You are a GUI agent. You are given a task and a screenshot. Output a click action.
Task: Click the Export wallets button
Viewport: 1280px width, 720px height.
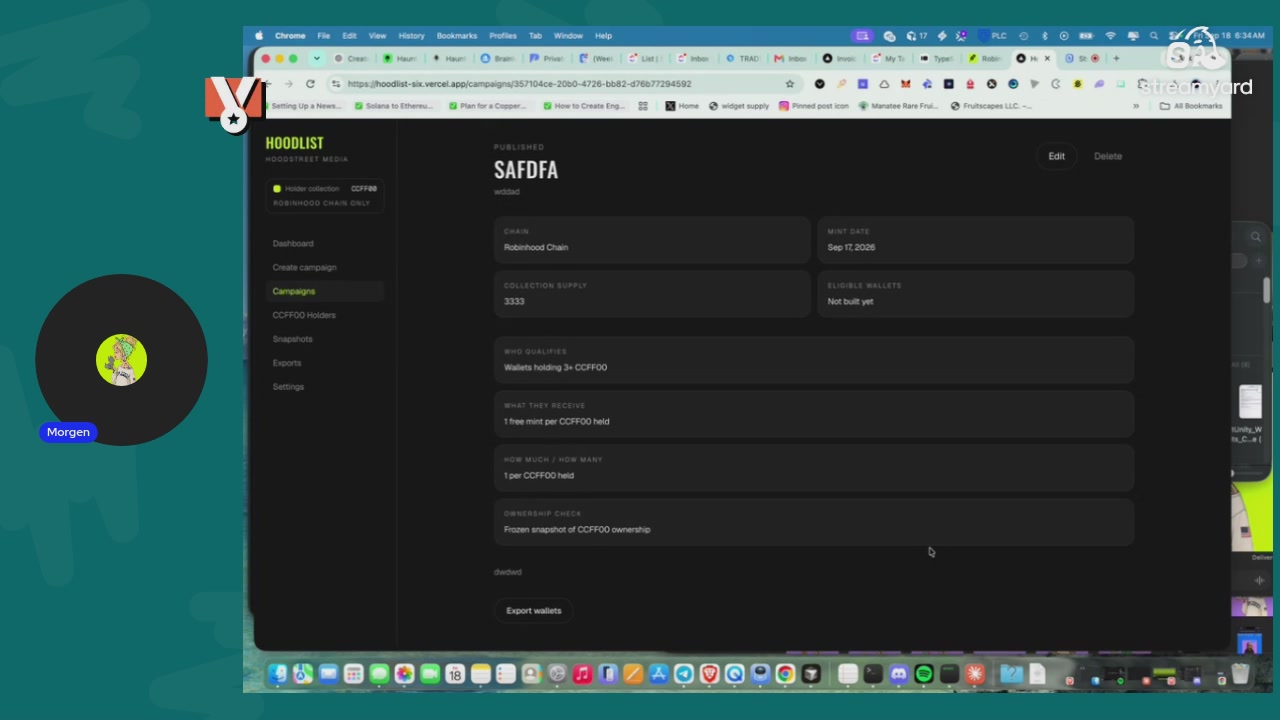coord(534,611)
